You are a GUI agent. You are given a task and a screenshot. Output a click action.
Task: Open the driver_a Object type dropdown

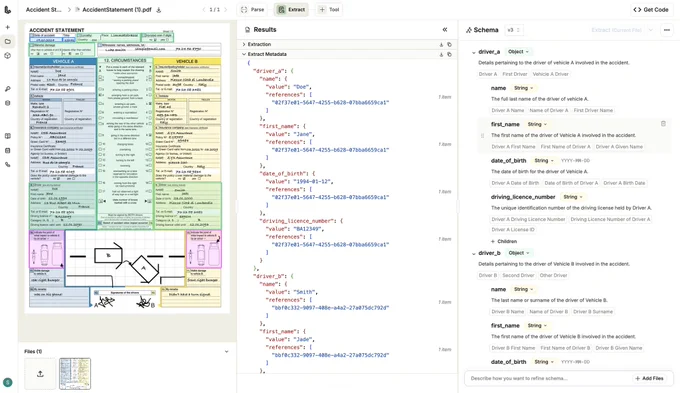518,52
